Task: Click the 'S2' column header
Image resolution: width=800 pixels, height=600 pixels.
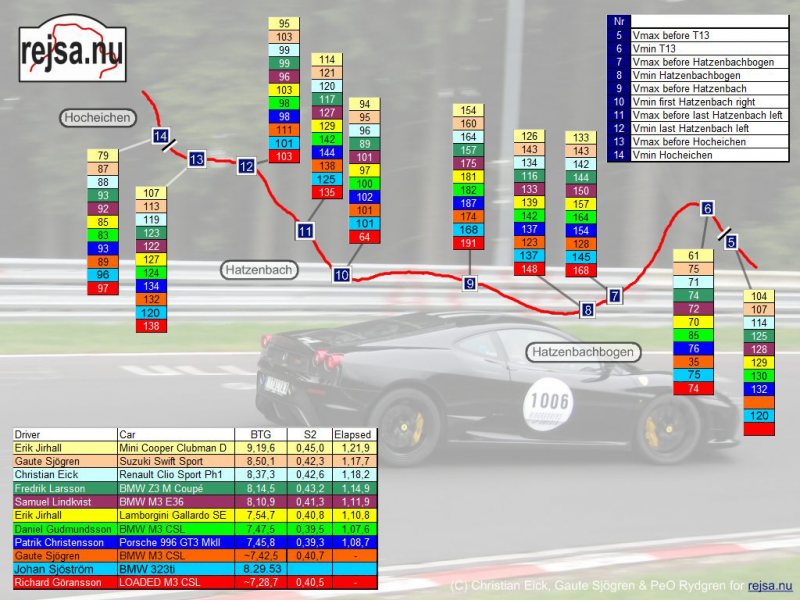Action: [310, 435]
